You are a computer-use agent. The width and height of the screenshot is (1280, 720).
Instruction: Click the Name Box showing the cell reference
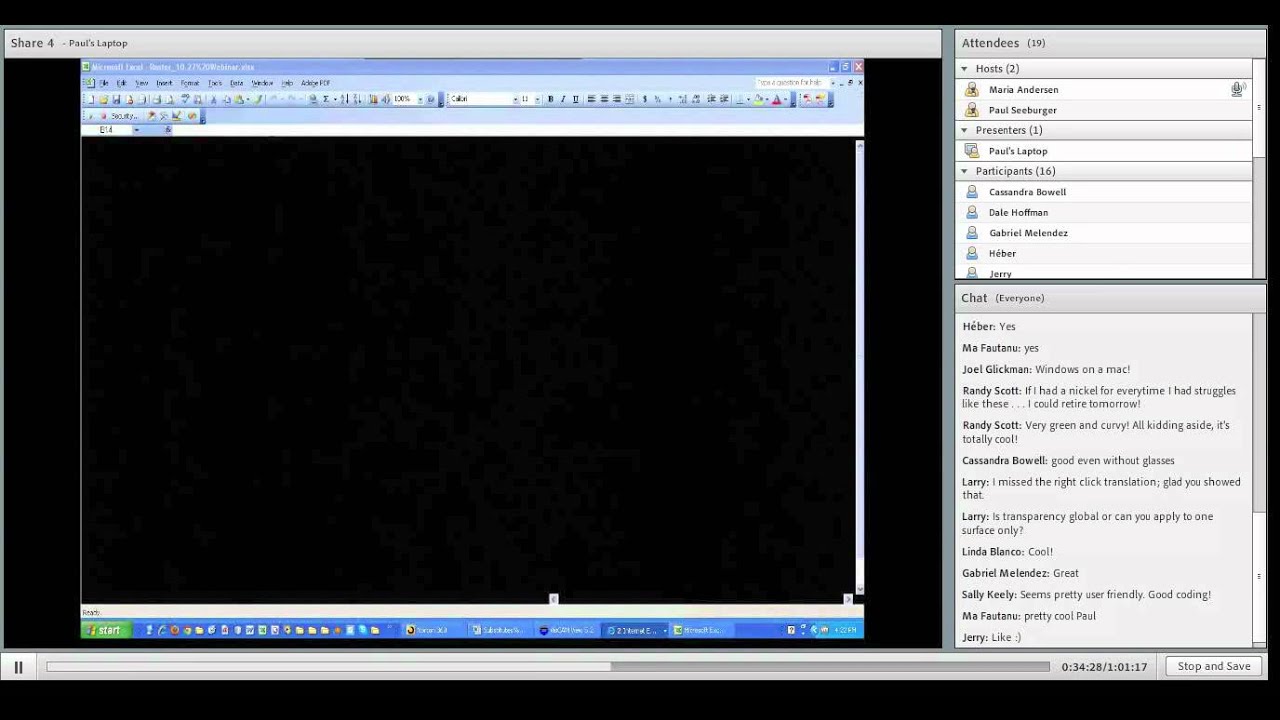[108, 130]
